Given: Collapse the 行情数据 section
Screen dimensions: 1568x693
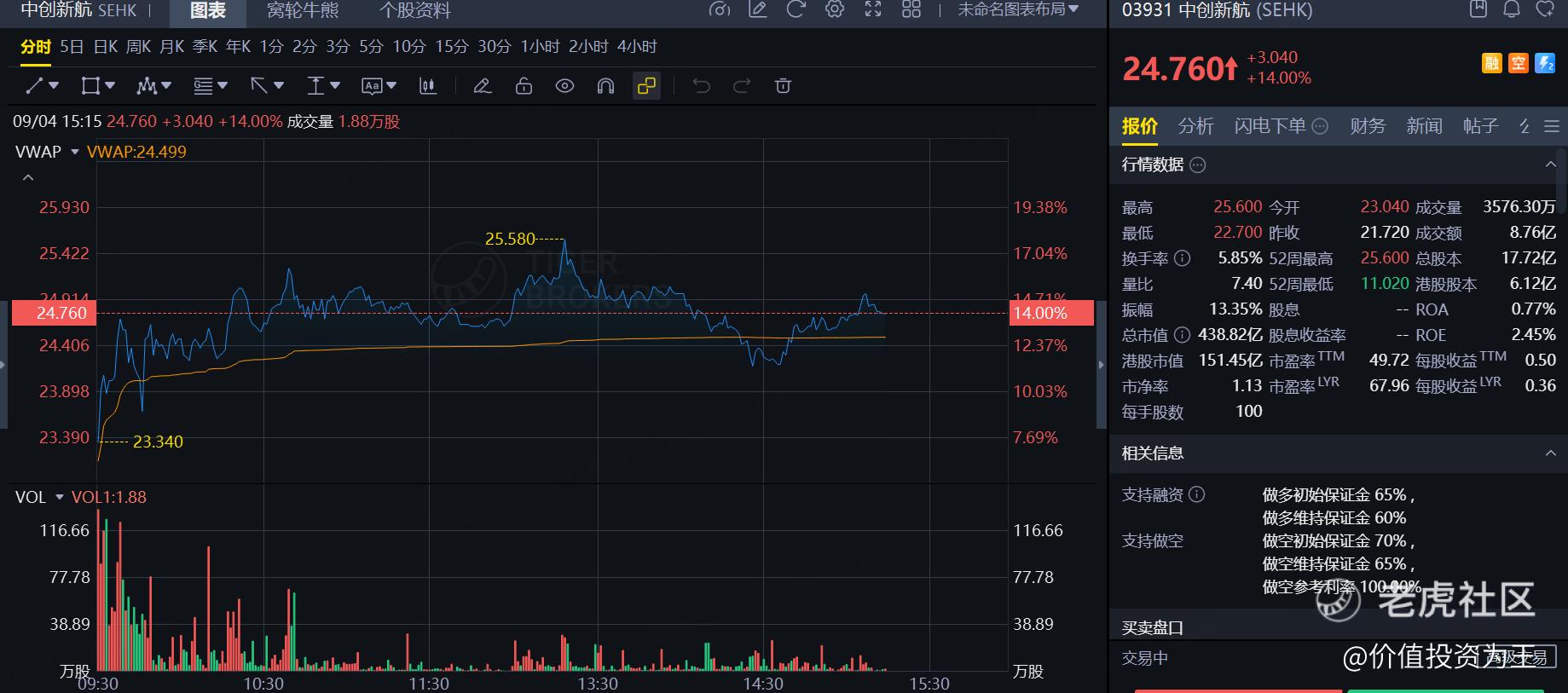Looking at the screenshot, I should point(1550,165).
